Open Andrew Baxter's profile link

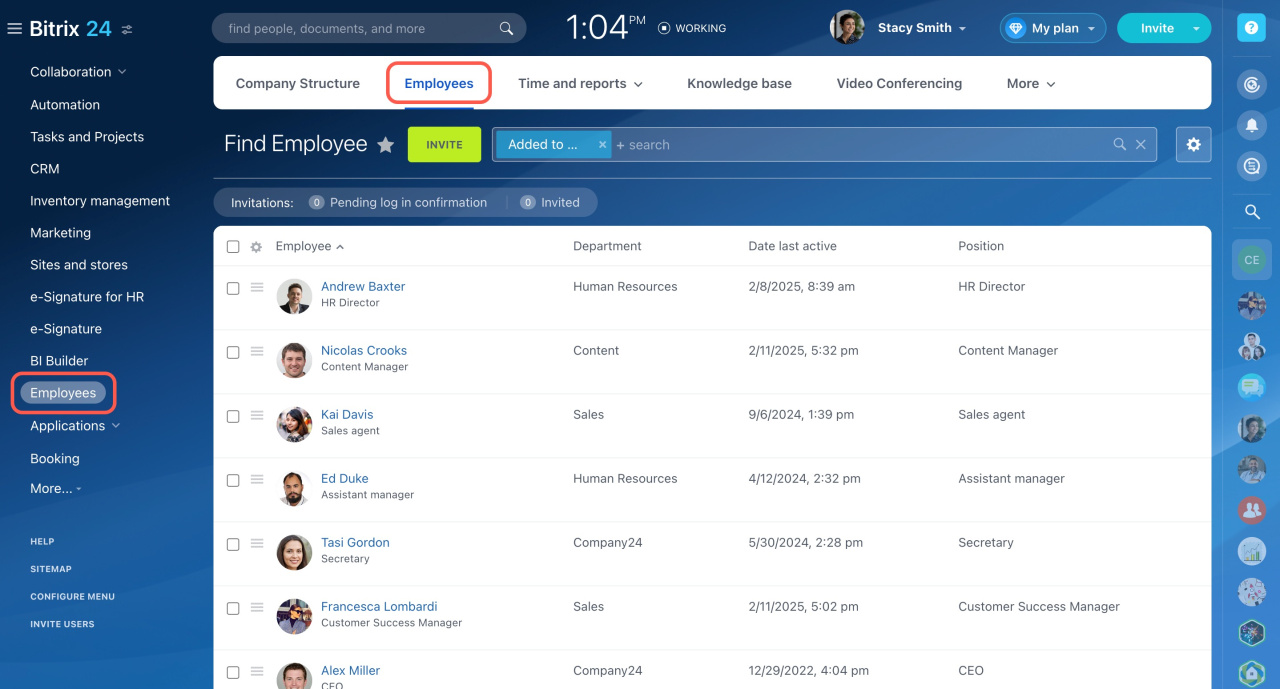point(363,286)
